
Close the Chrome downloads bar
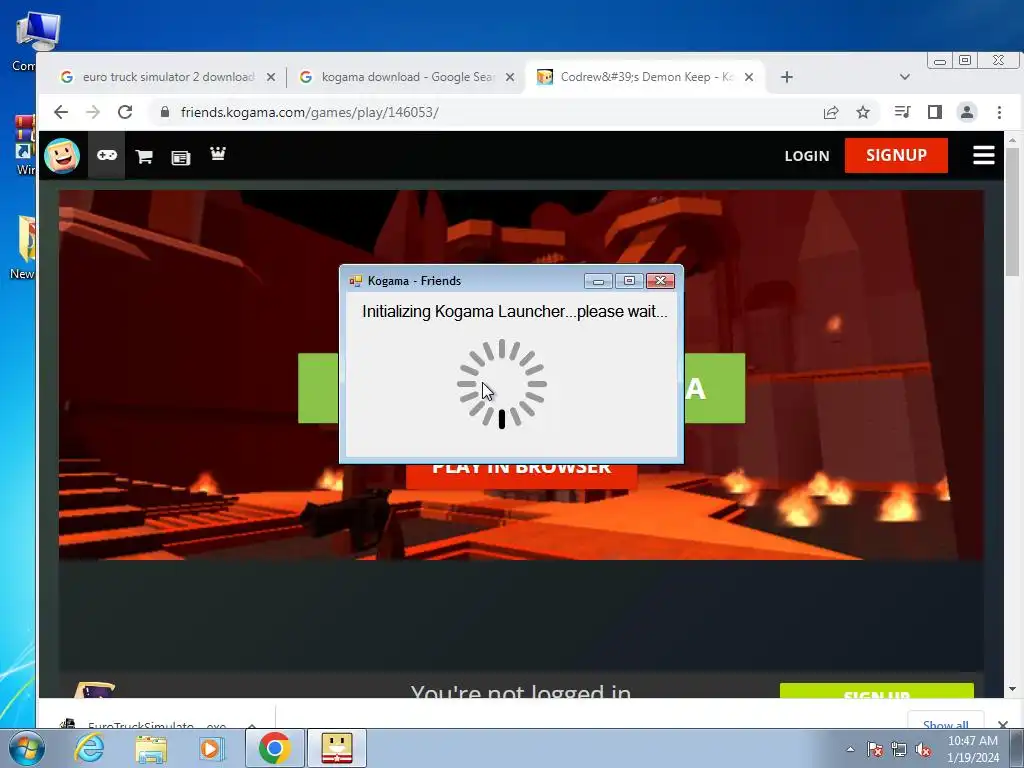click(1003, 724)
